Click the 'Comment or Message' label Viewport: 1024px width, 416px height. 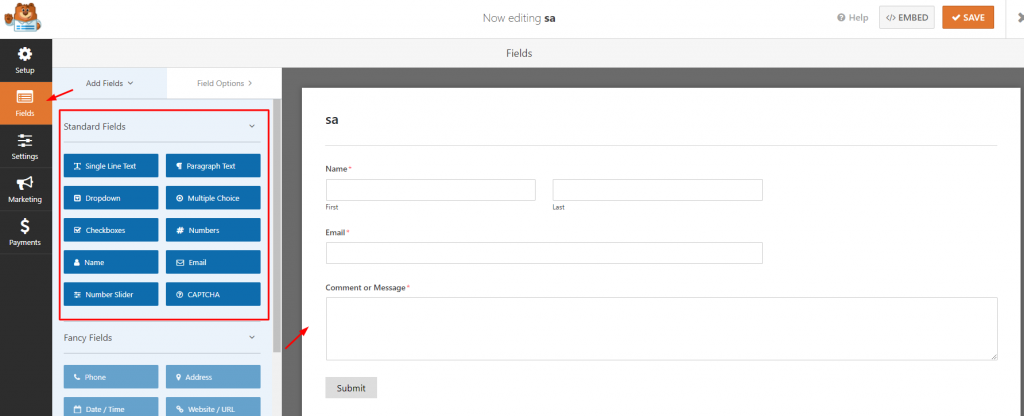coord(367,287)
